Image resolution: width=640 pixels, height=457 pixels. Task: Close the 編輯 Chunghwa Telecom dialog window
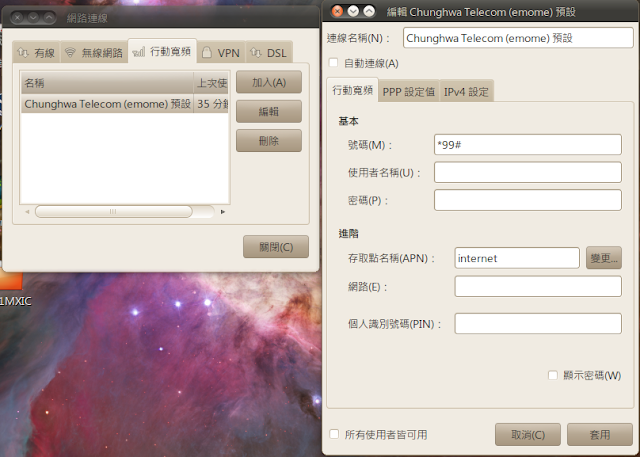(338, 11)
